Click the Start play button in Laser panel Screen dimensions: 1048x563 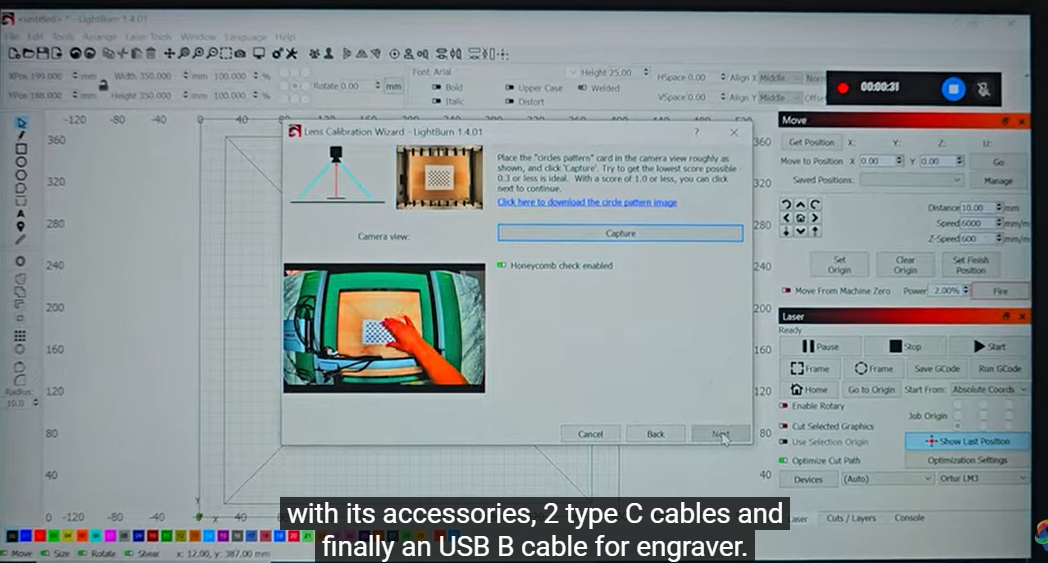pyautogui.click(x=988, y=346)
